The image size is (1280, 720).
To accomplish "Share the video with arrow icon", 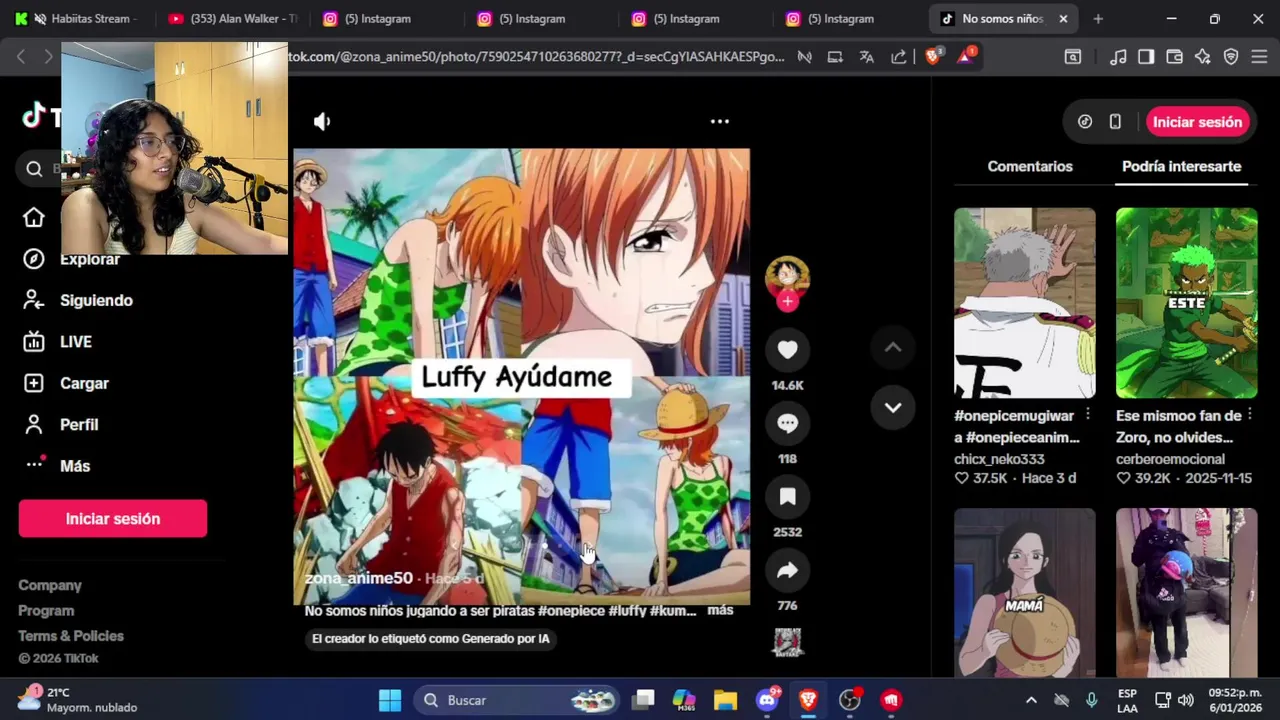I will (x=787, y=570).
